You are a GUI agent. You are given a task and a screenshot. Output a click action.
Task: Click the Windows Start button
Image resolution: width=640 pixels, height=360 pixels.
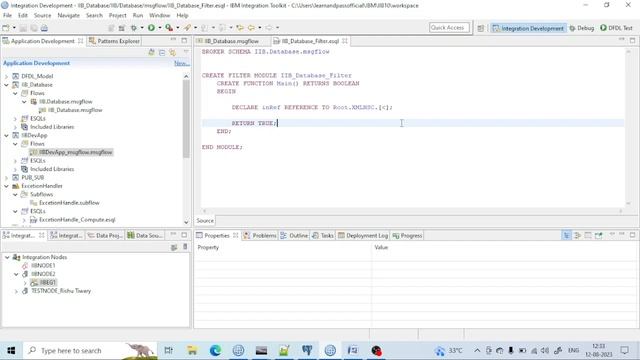pos(11,350)
